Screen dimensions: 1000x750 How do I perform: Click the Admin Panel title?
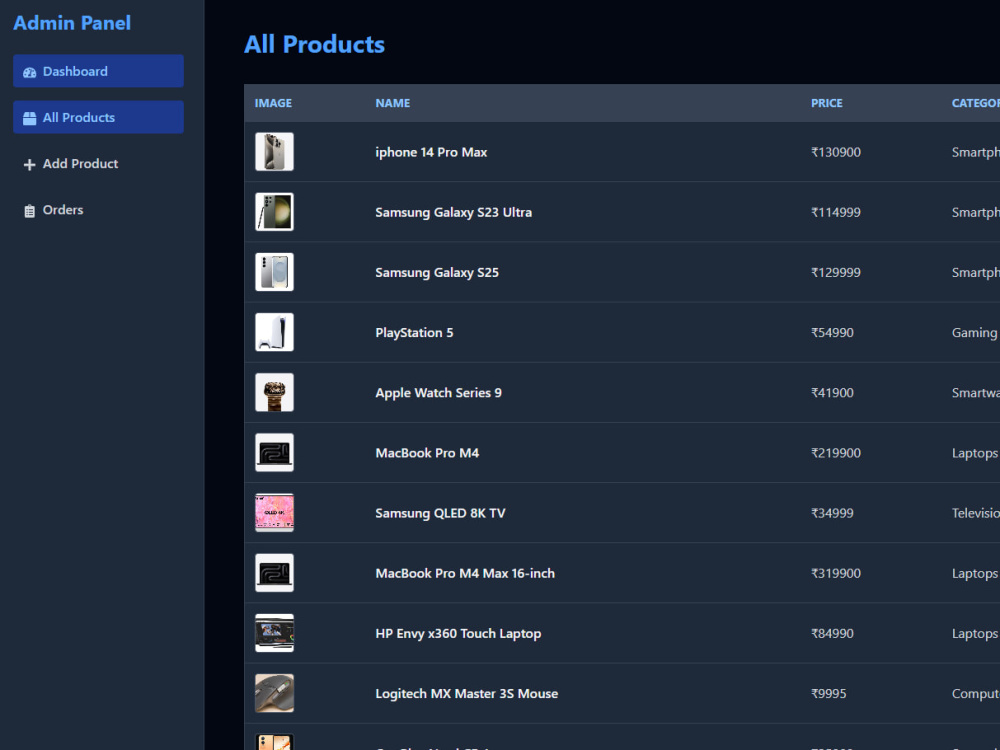72,23
